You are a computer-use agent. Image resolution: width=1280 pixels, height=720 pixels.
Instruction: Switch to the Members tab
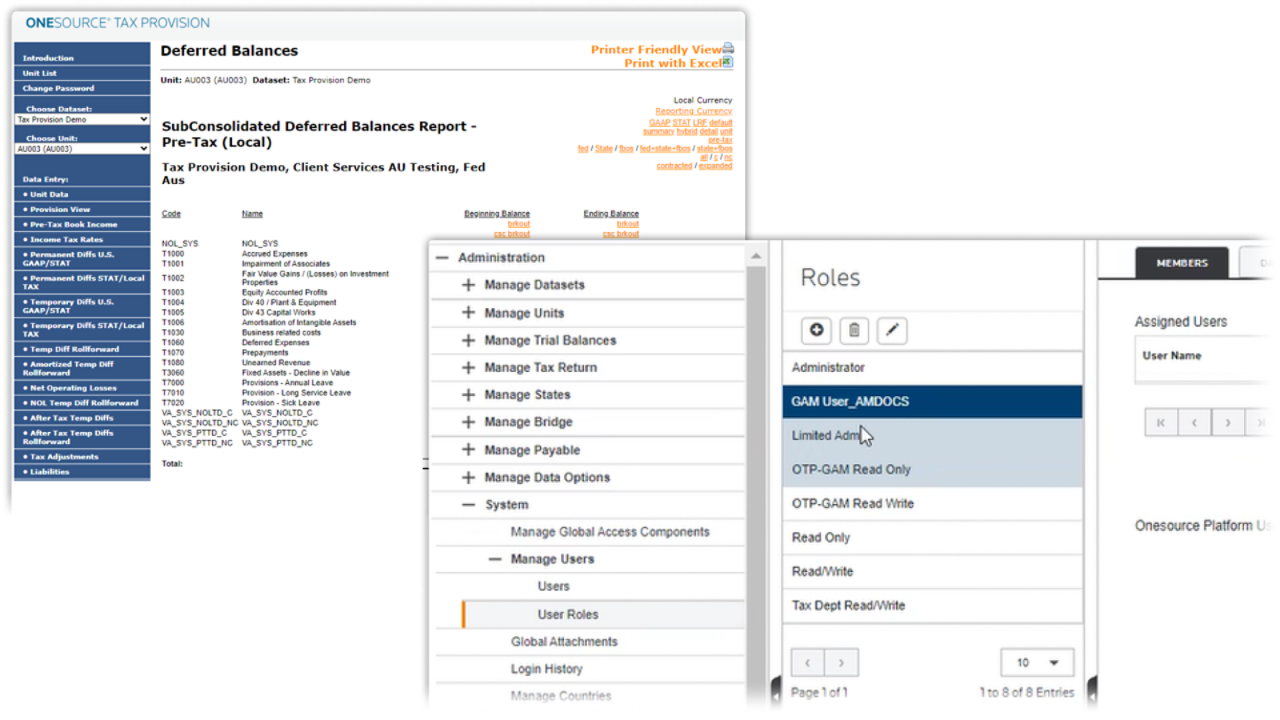(x=1182, y=263)
